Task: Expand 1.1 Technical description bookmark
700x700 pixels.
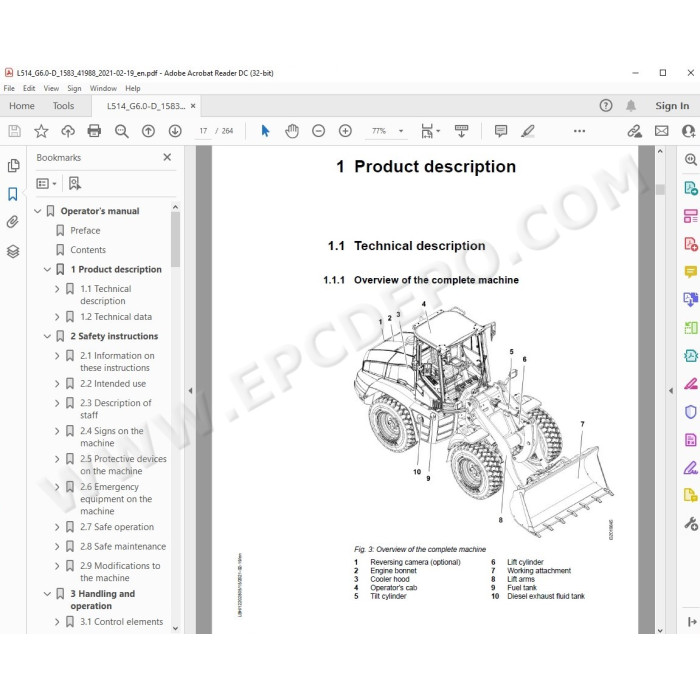Action: point(57,289)
